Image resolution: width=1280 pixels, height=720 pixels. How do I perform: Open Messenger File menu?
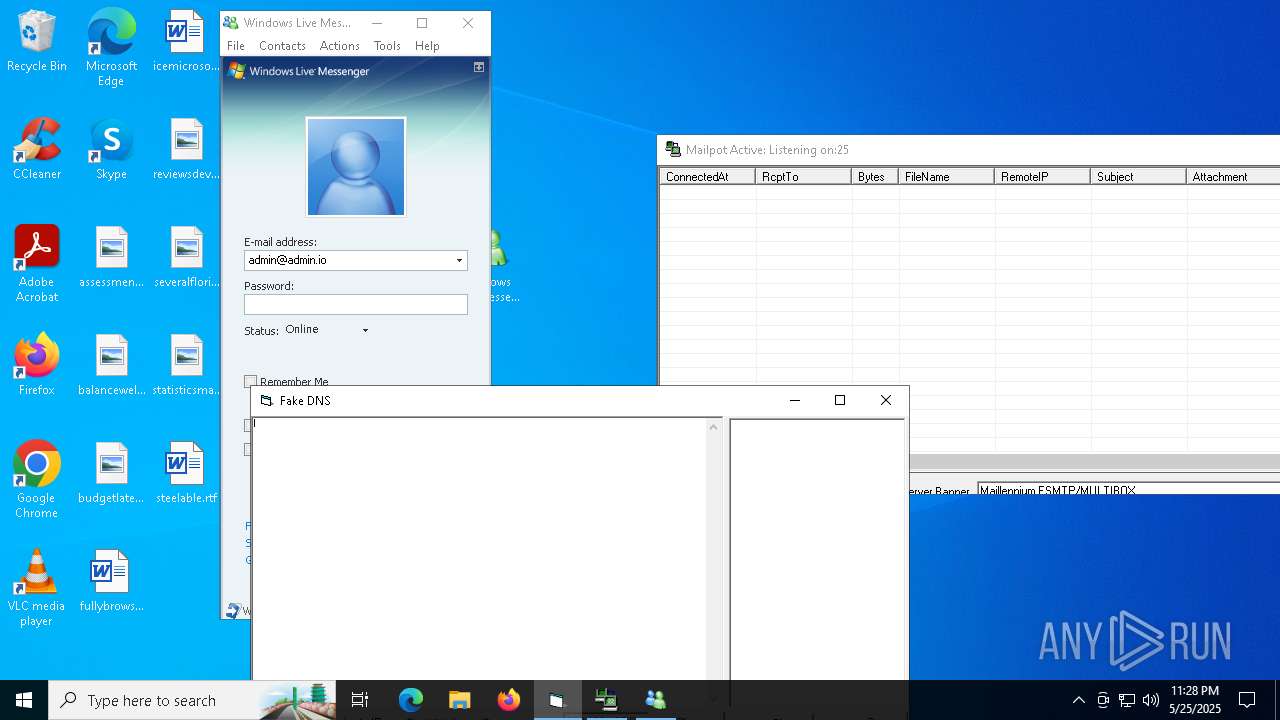236,46
